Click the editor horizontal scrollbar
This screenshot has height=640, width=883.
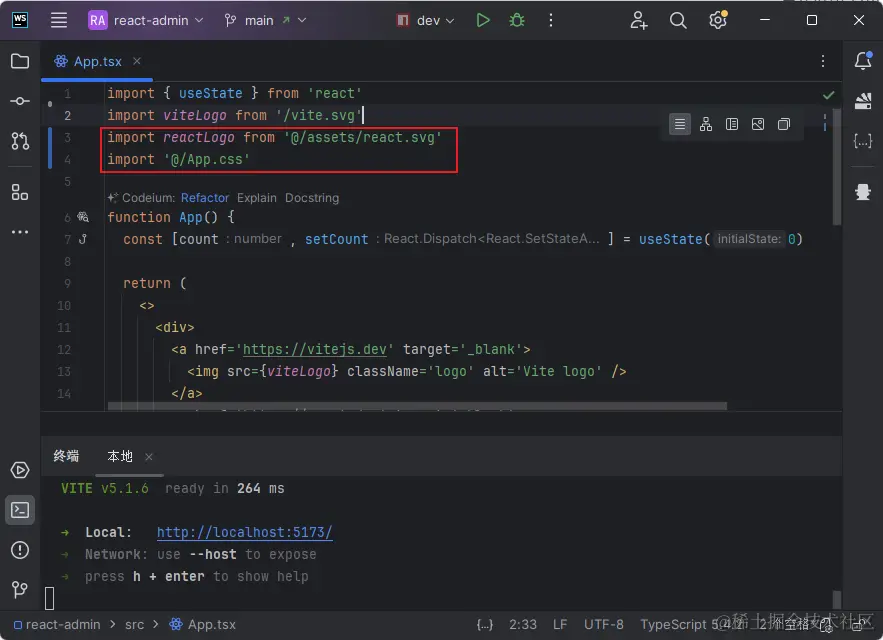417,406
